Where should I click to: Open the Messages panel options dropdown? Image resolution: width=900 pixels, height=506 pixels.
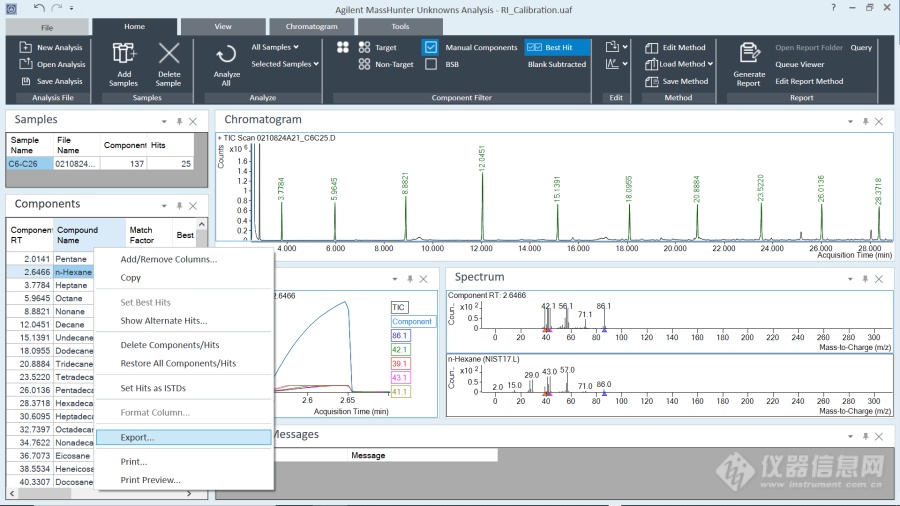(x=850, y=437)
